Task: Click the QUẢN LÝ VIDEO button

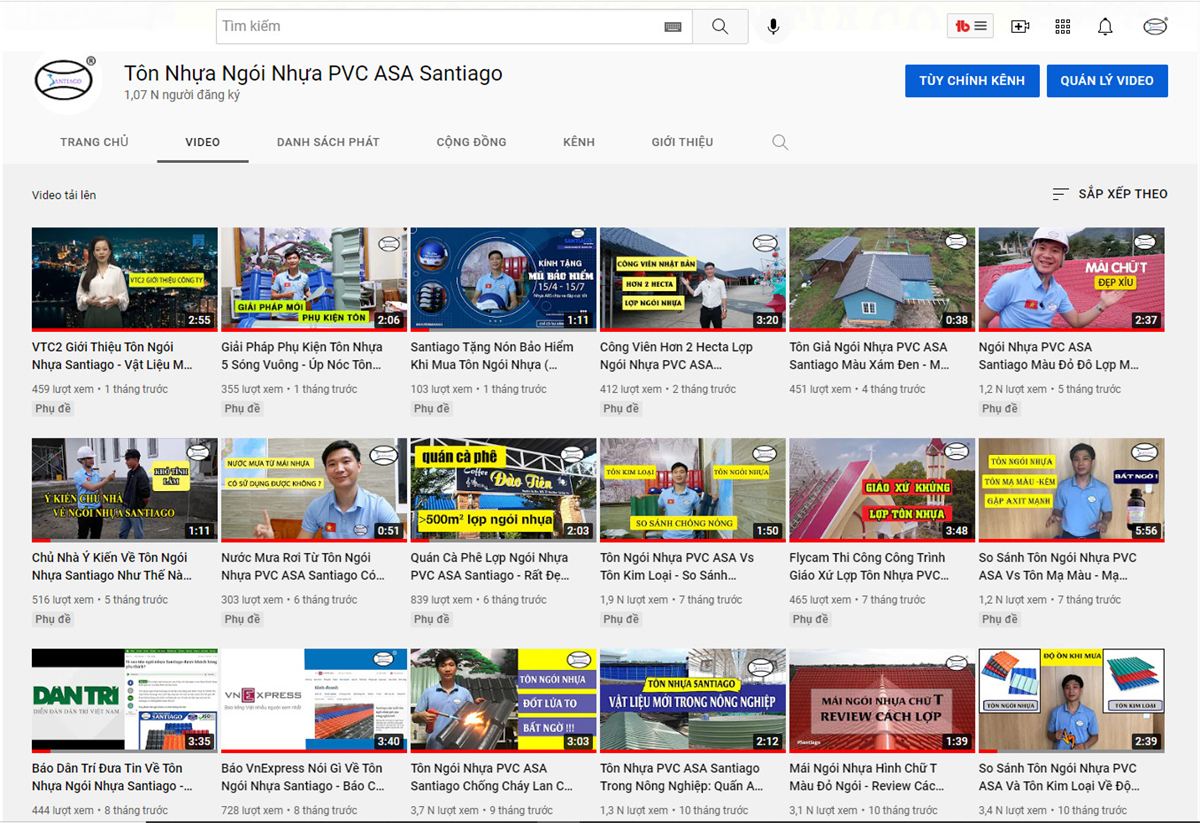Action: [1107, 81]
